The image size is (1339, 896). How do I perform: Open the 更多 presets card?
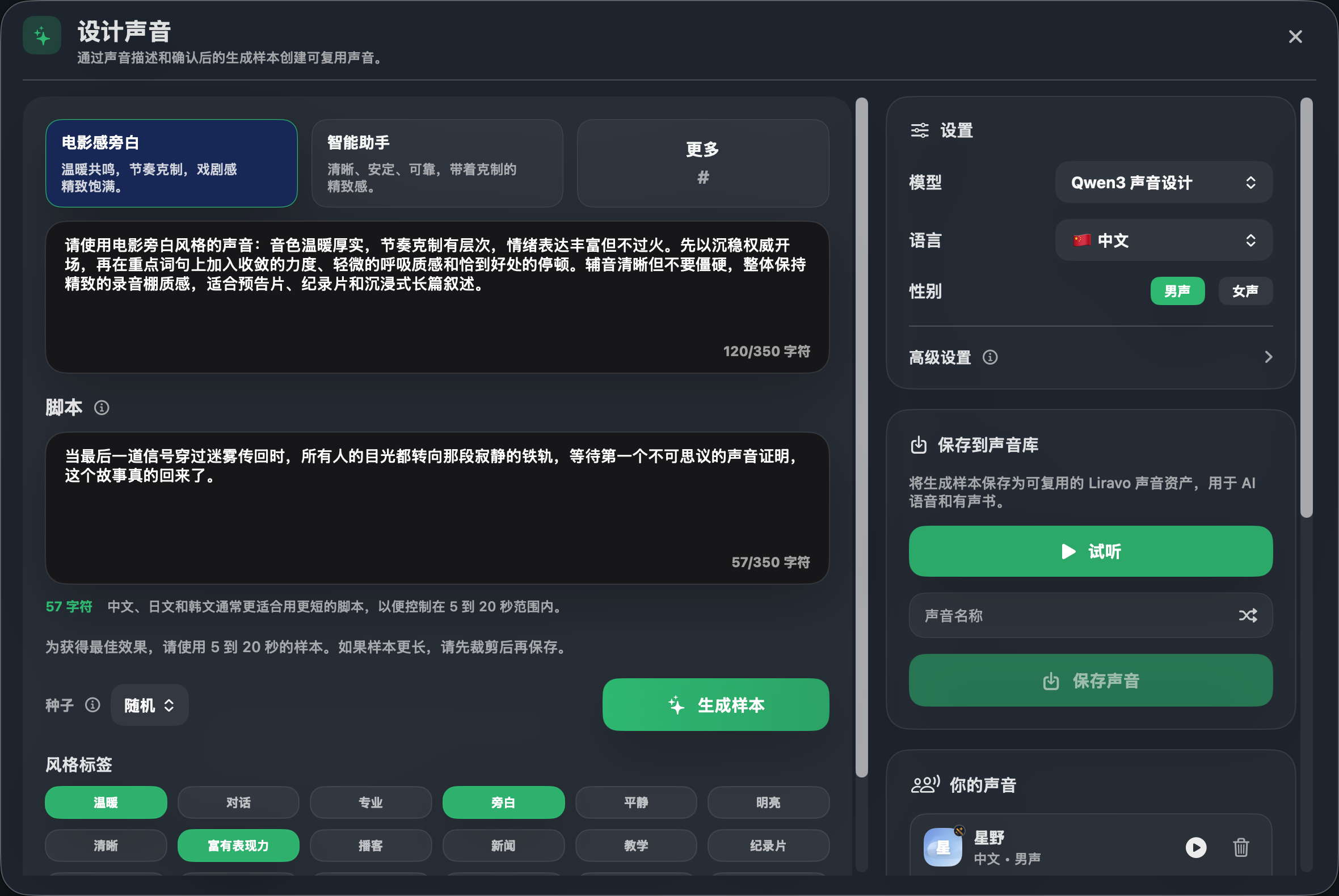coord(702,163)
